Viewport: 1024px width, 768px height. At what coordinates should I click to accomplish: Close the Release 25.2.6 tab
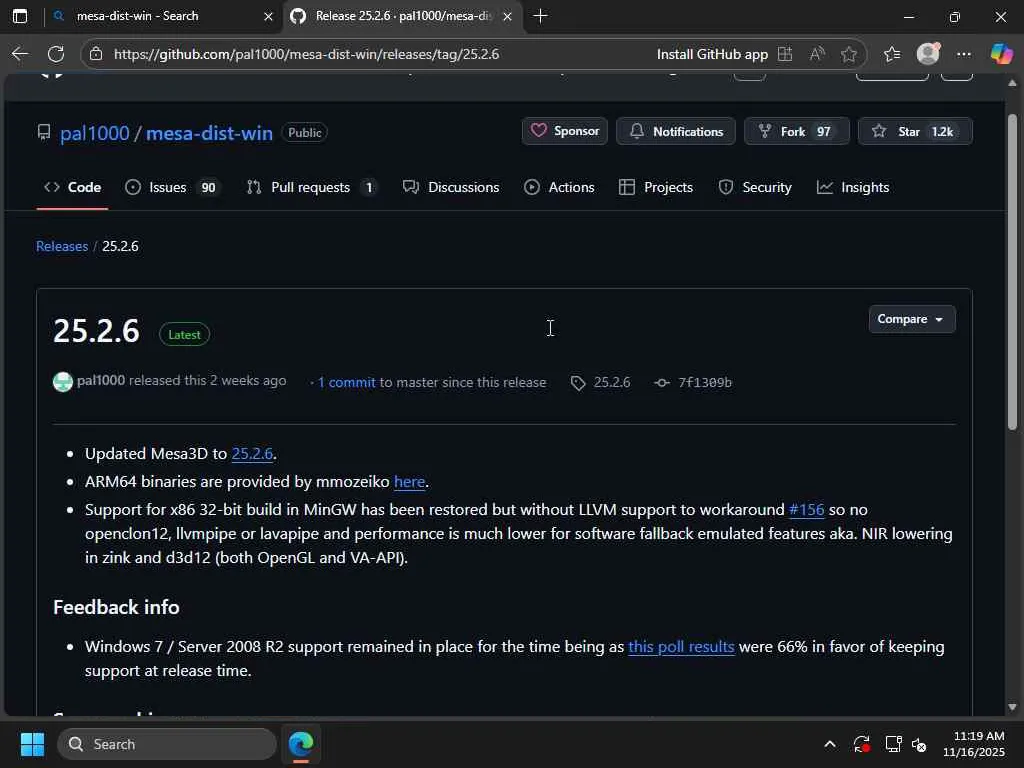[507, 16]
